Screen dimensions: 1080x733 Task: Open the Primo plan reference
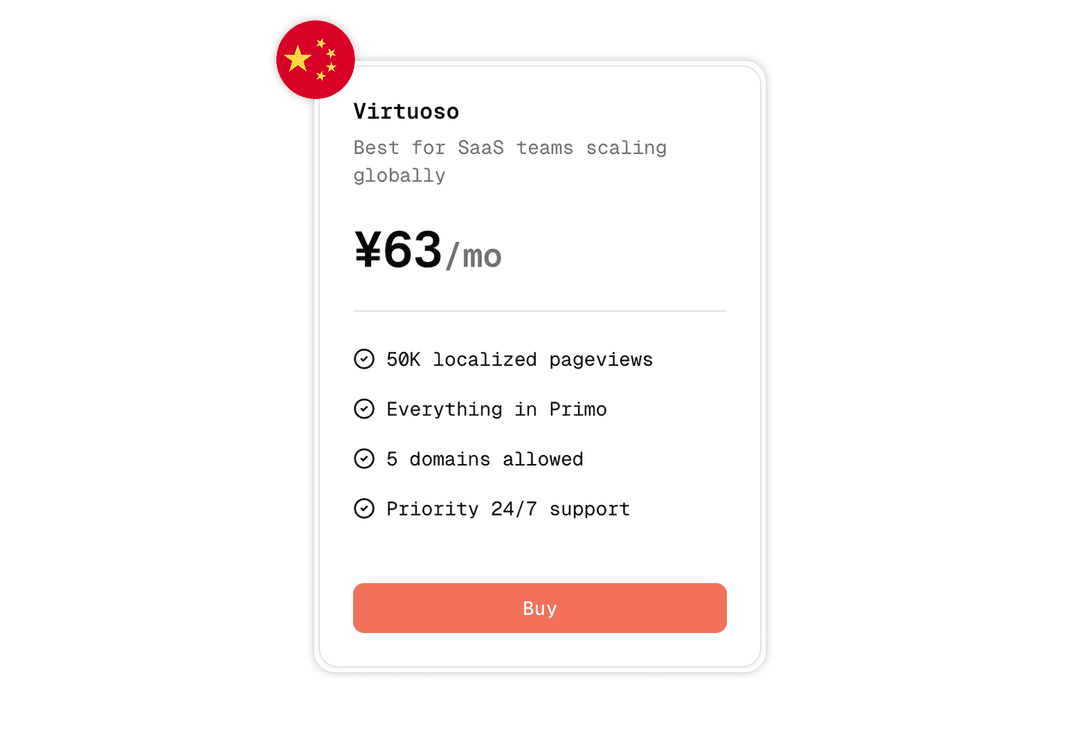[578, 409]
